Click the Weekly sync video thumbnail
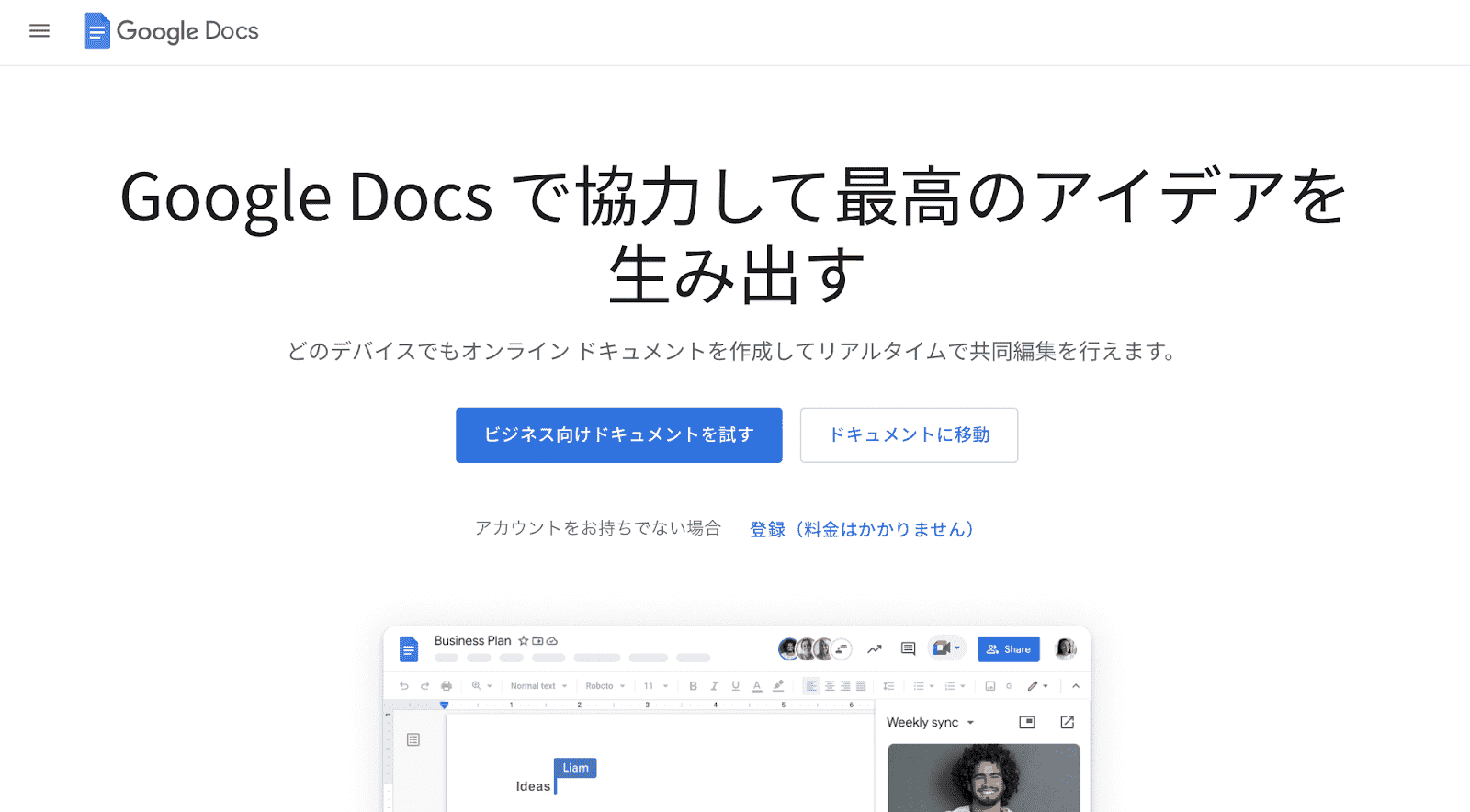Viewport: 1470px width, 812px height. click(x=984, y=777)
